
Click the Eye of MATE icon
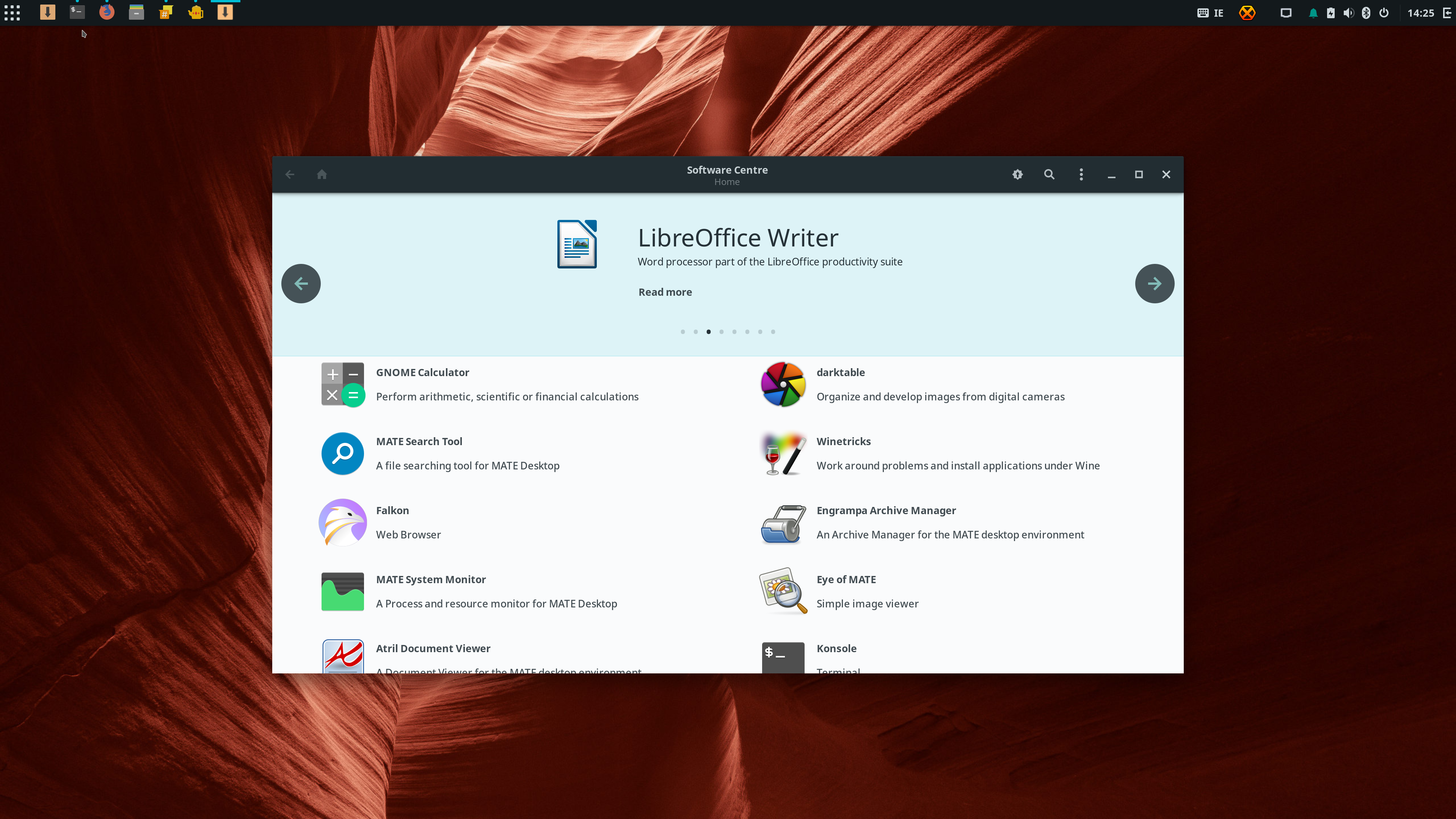783,591
